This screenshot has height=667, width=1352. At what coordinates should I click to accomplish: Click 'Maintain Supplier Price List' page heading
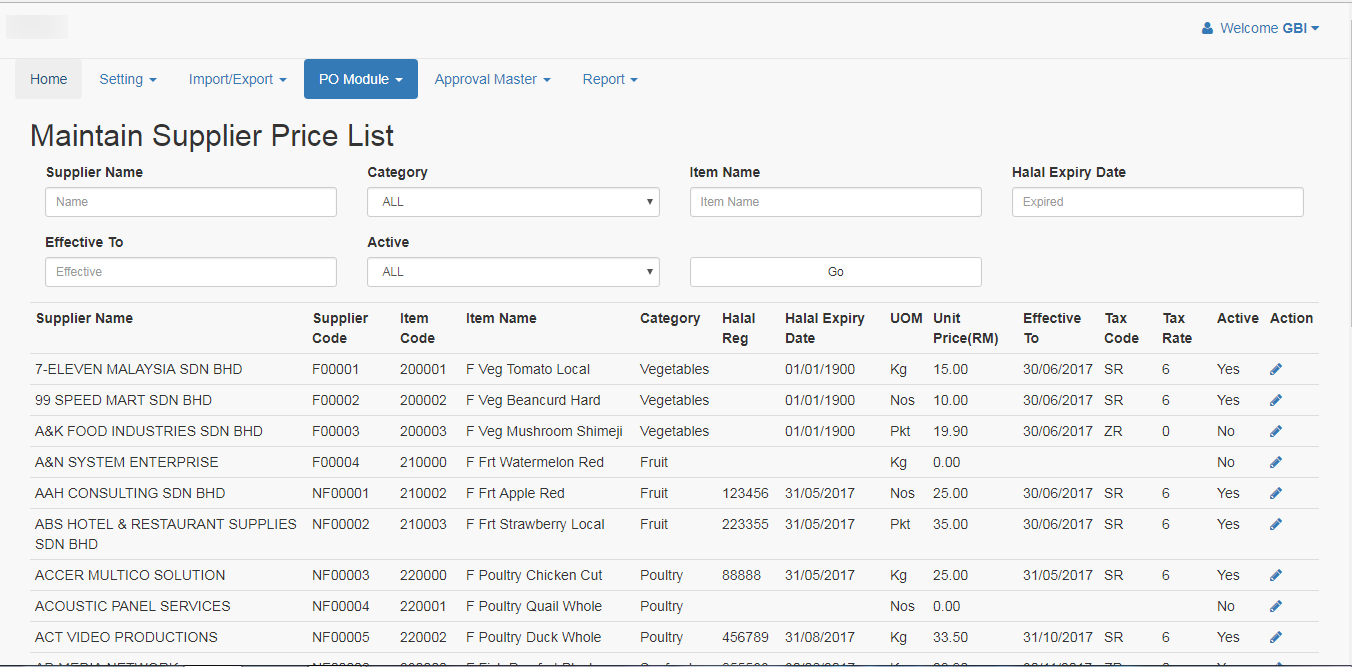[x=212, y=136]
